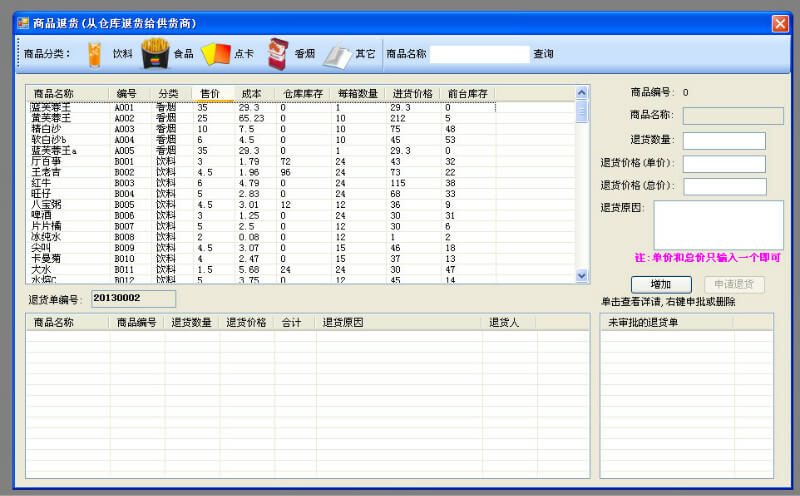Viewport: 800px width, 496px height.
Task: Pick the 香烟 cigarette category icon
Action: [277, 53]
